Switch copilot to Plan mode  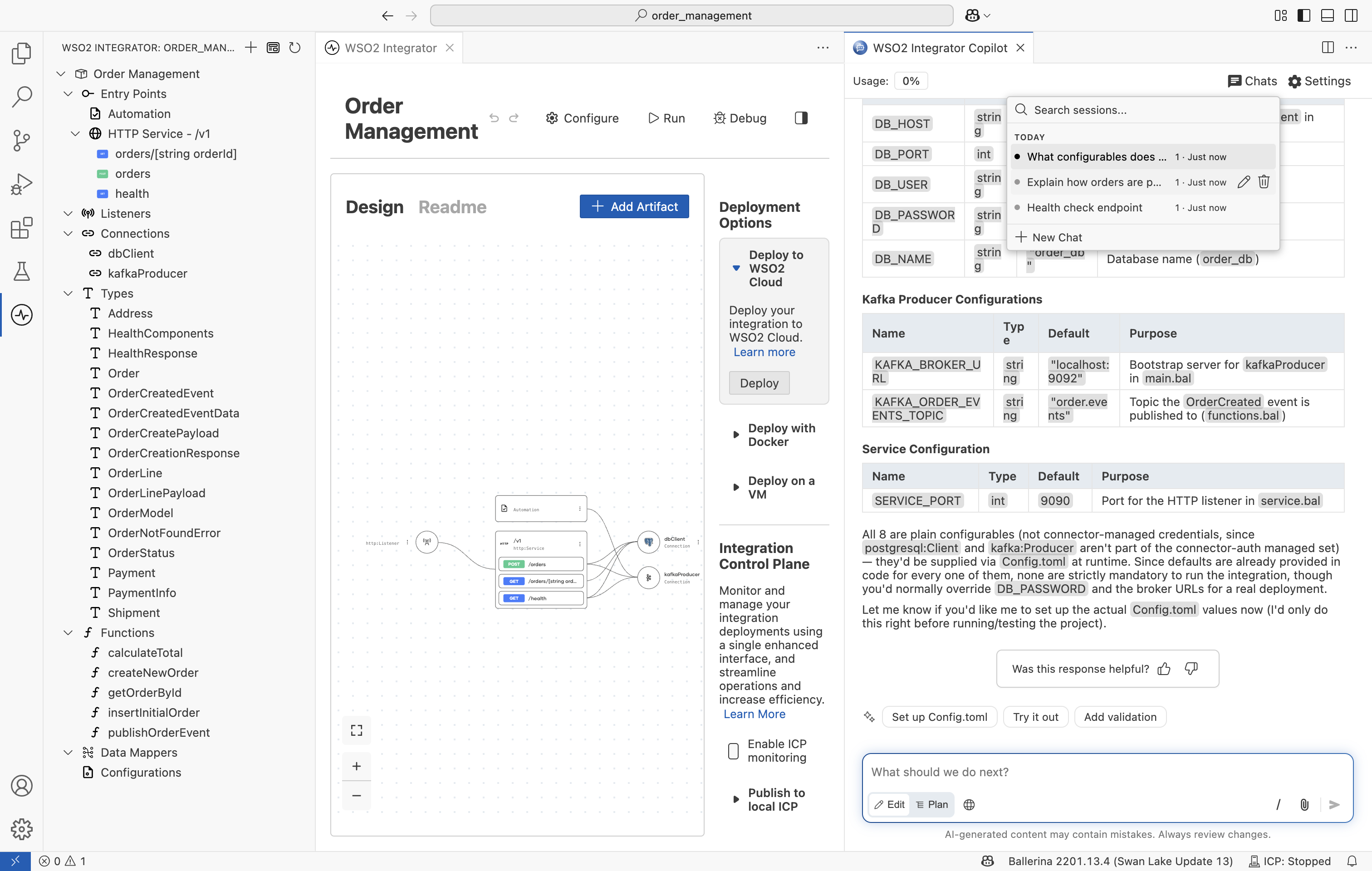[x=932, y=804]
